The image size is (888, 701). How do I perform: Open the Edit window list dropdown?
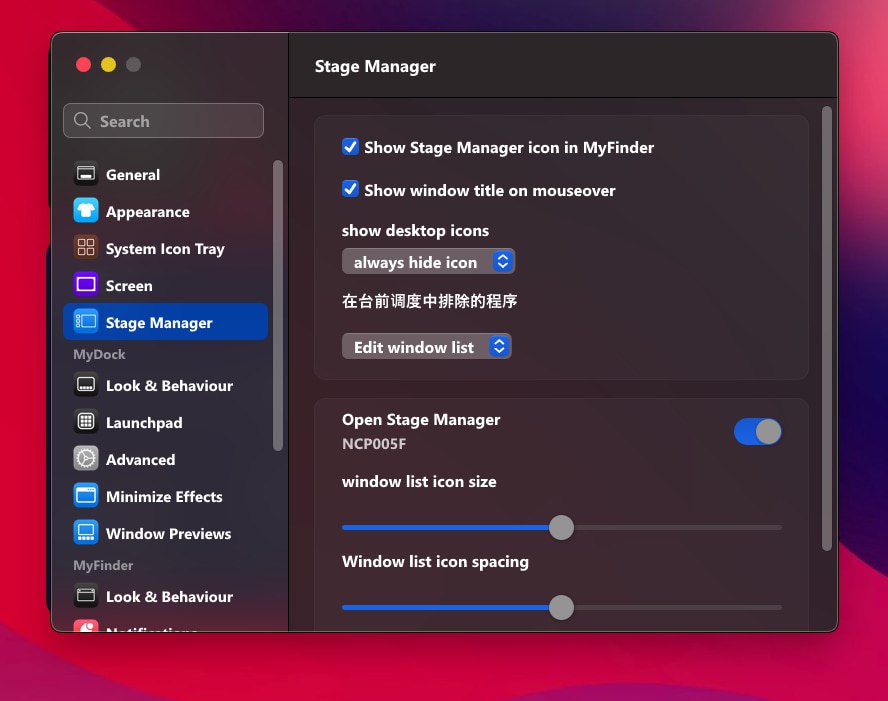426,347
